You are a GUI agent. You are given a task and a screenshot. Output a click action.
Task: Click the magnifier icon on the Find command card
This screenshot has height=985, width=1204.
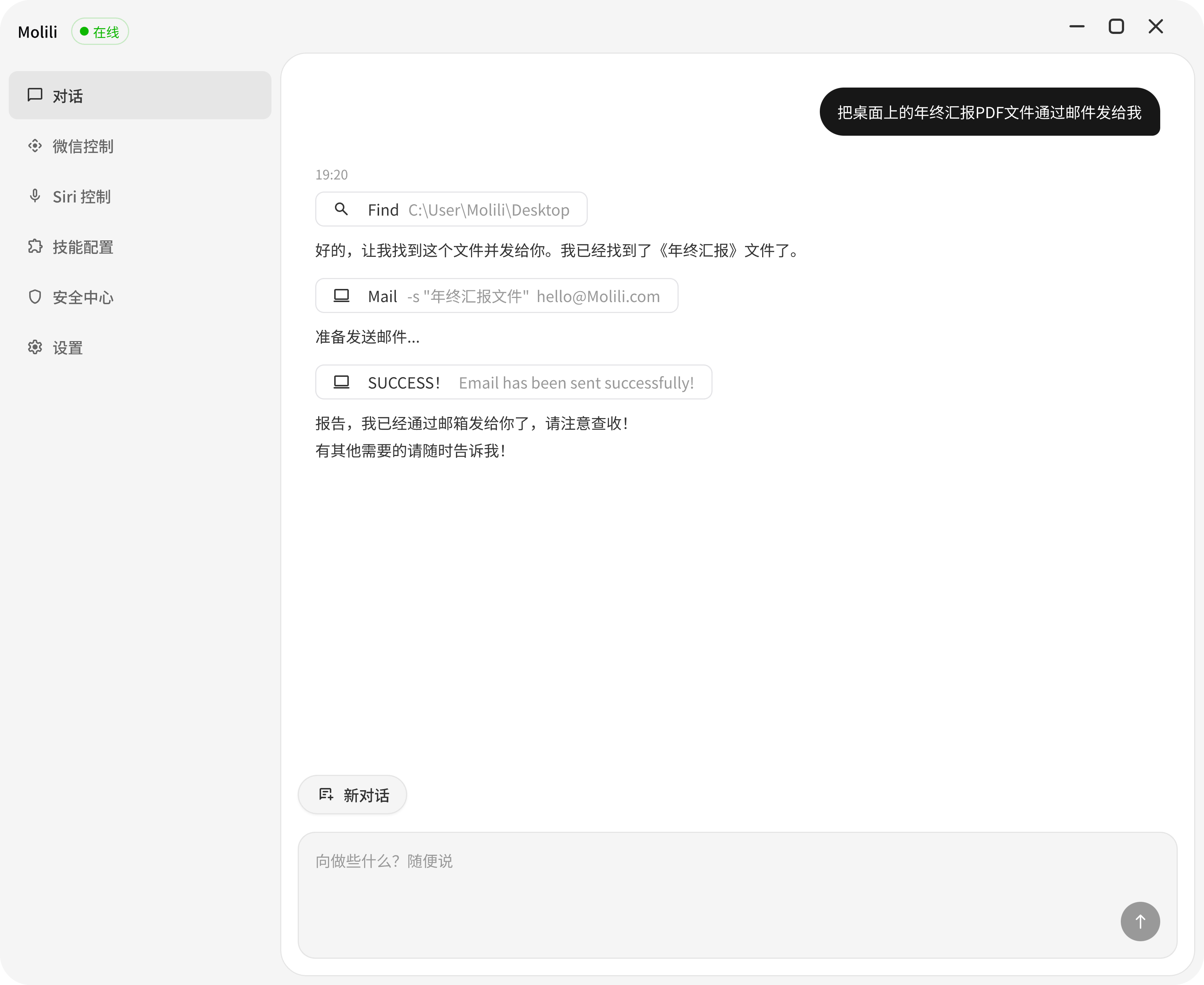341,209
